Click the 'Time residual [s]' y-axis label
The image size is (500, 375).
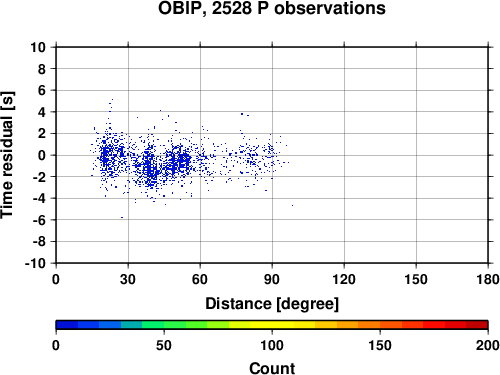(x=7, y=155)
